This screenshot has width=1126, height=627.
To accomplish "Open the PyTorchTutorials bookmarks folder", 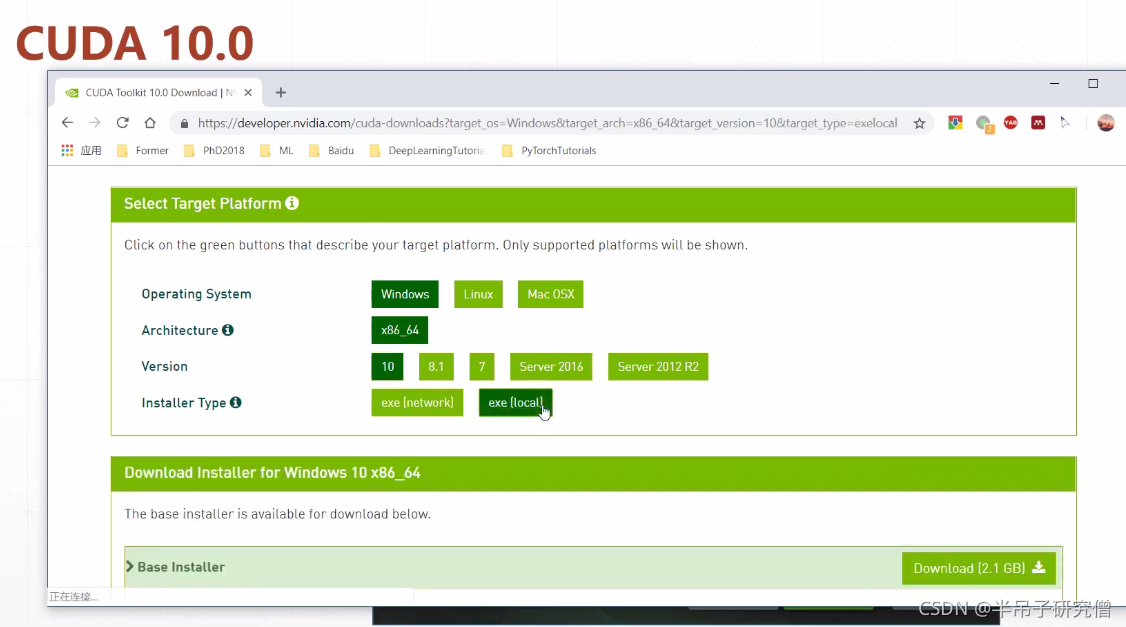I will (x=549, y=150).
